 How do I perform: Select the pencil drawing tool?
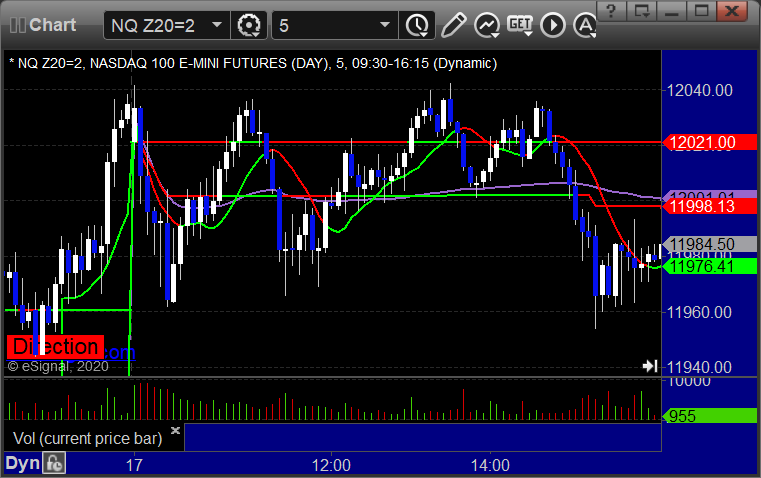coord(453,25)
